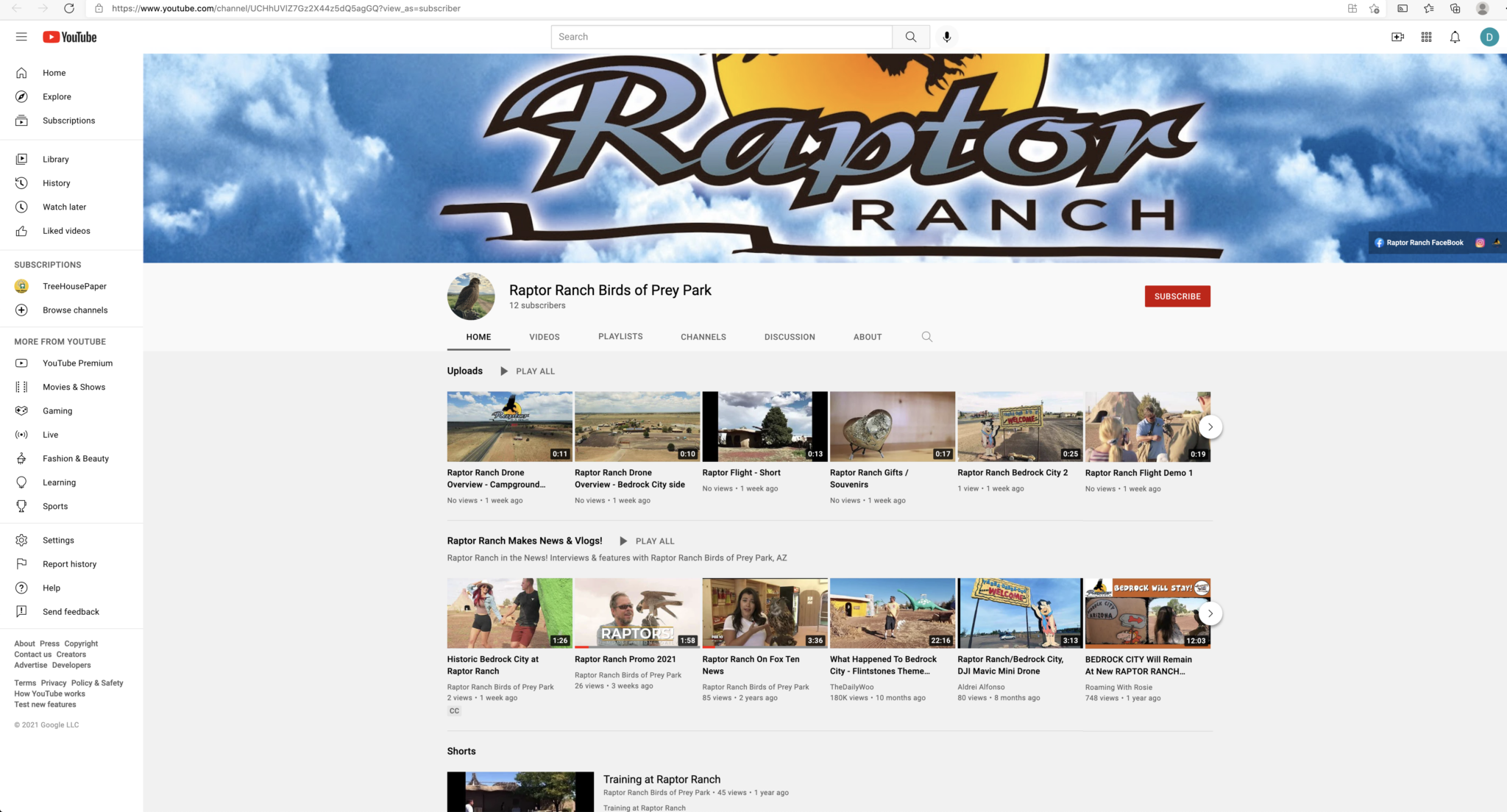Open the TreeHousePaper subscription channel
Screen dimensions: 1507x812
[74, 286]
